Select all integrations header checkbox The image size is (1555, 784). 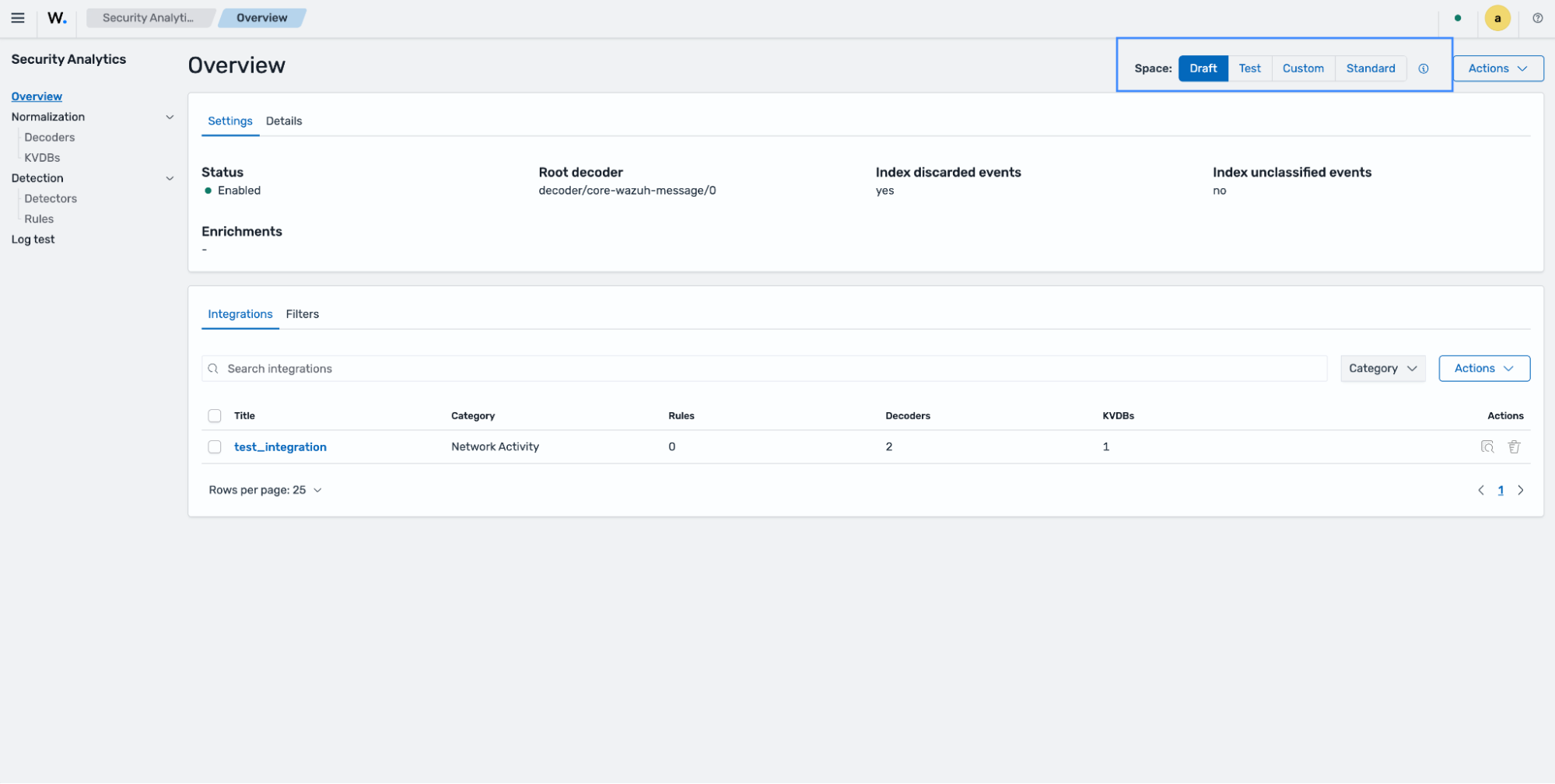pyautogui.click(x=215, y=416)
